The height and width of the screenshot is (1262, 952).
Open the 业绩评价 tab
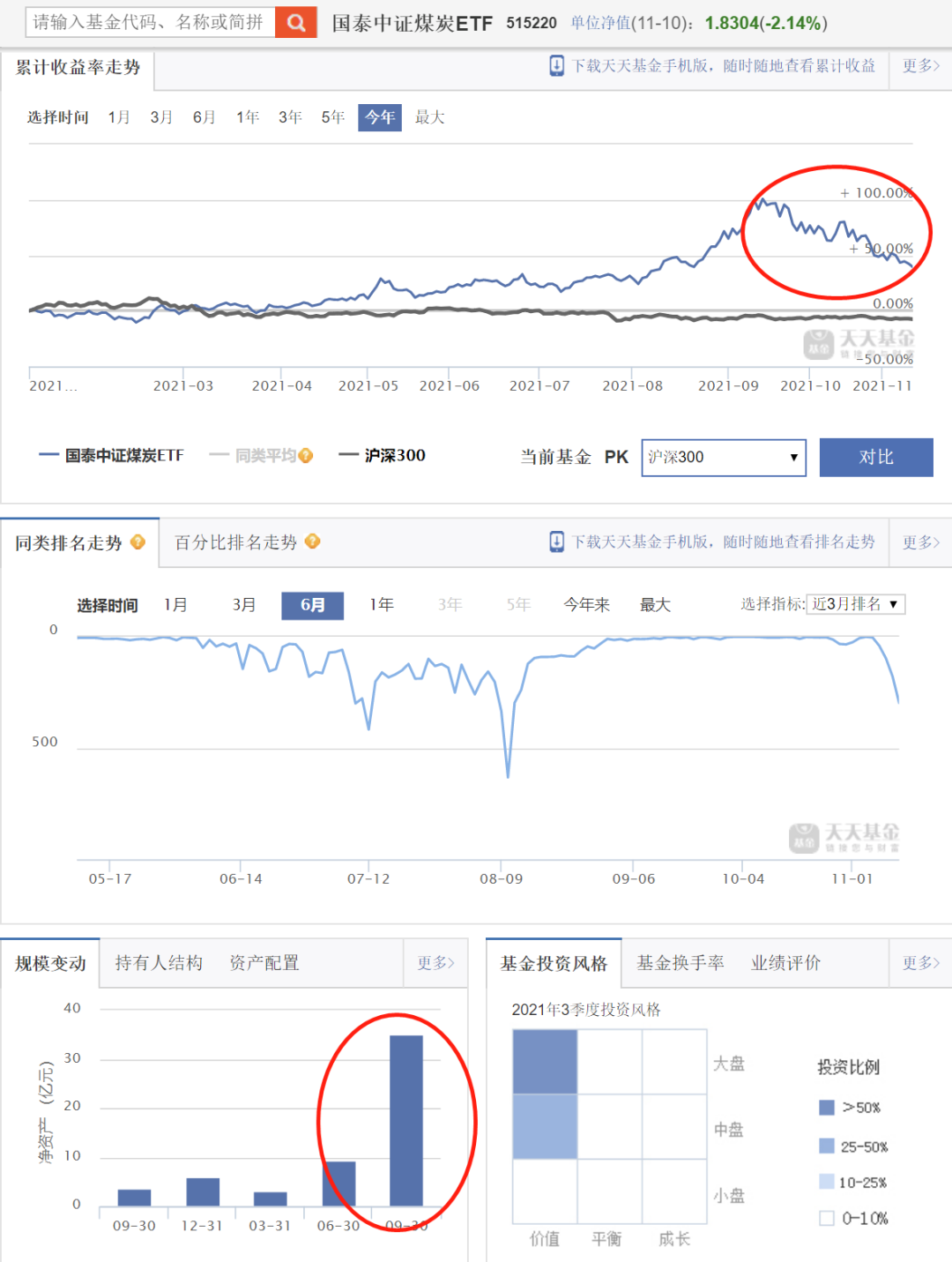click(x=785, y=963)
